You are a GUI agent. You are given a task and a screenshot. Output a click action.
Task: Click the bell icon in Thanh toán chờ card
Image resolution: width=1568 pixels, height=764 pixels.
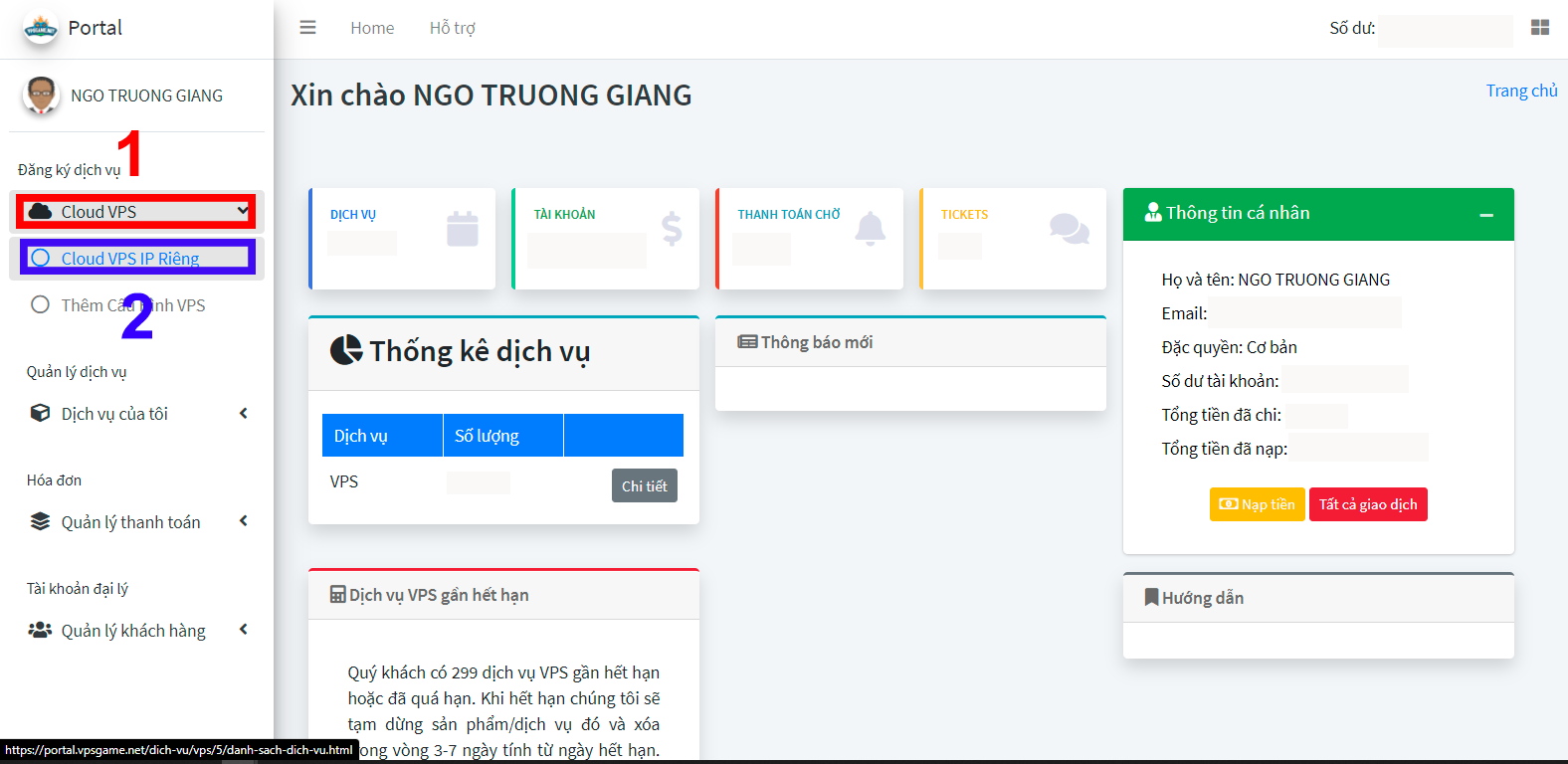click(870, 229)
